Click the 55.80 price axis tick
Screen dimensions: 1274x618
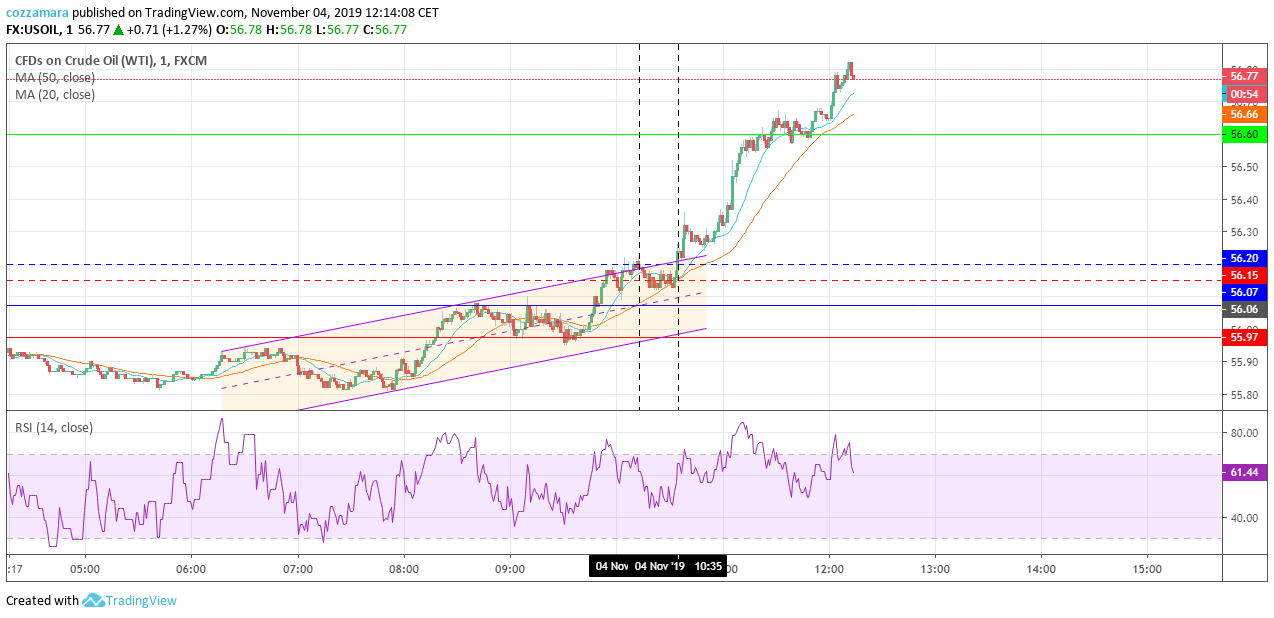(1244, 395)
